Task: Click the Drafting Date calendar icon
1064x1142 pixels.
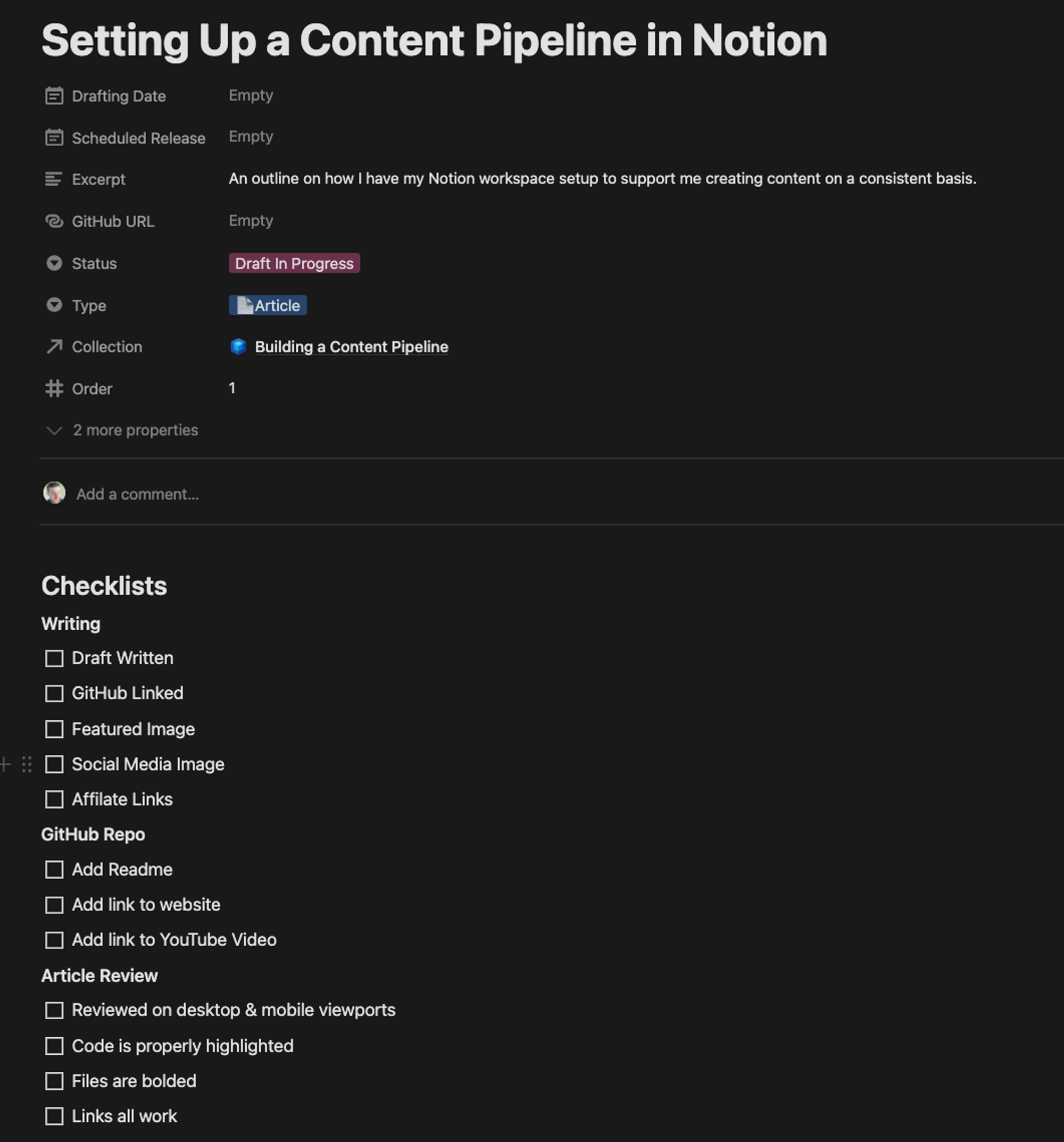Action: coord(54,96)
